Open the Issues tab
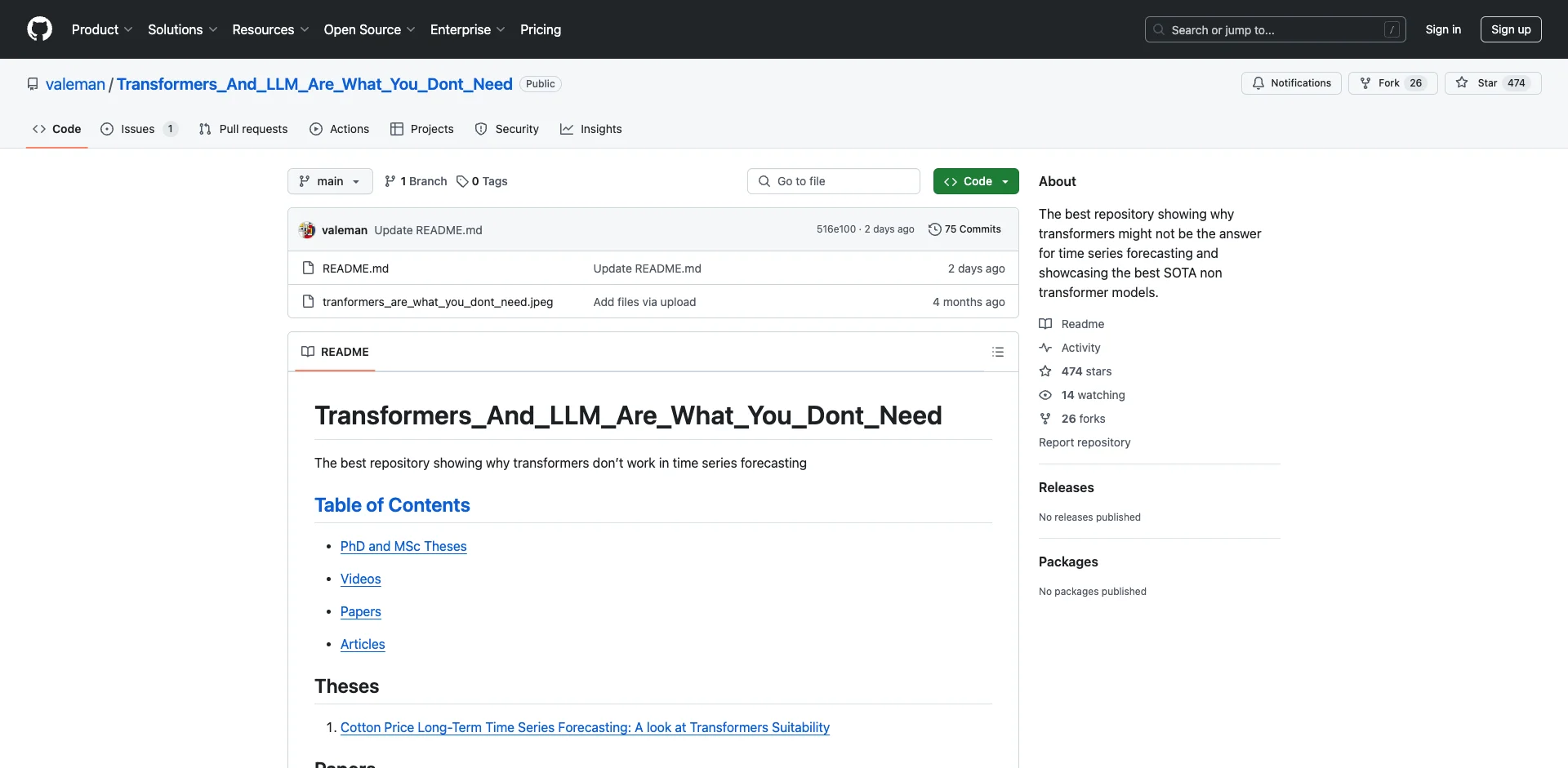This screenshot has width=1568, height=768. pyautogui.click(x=139, y=129)
